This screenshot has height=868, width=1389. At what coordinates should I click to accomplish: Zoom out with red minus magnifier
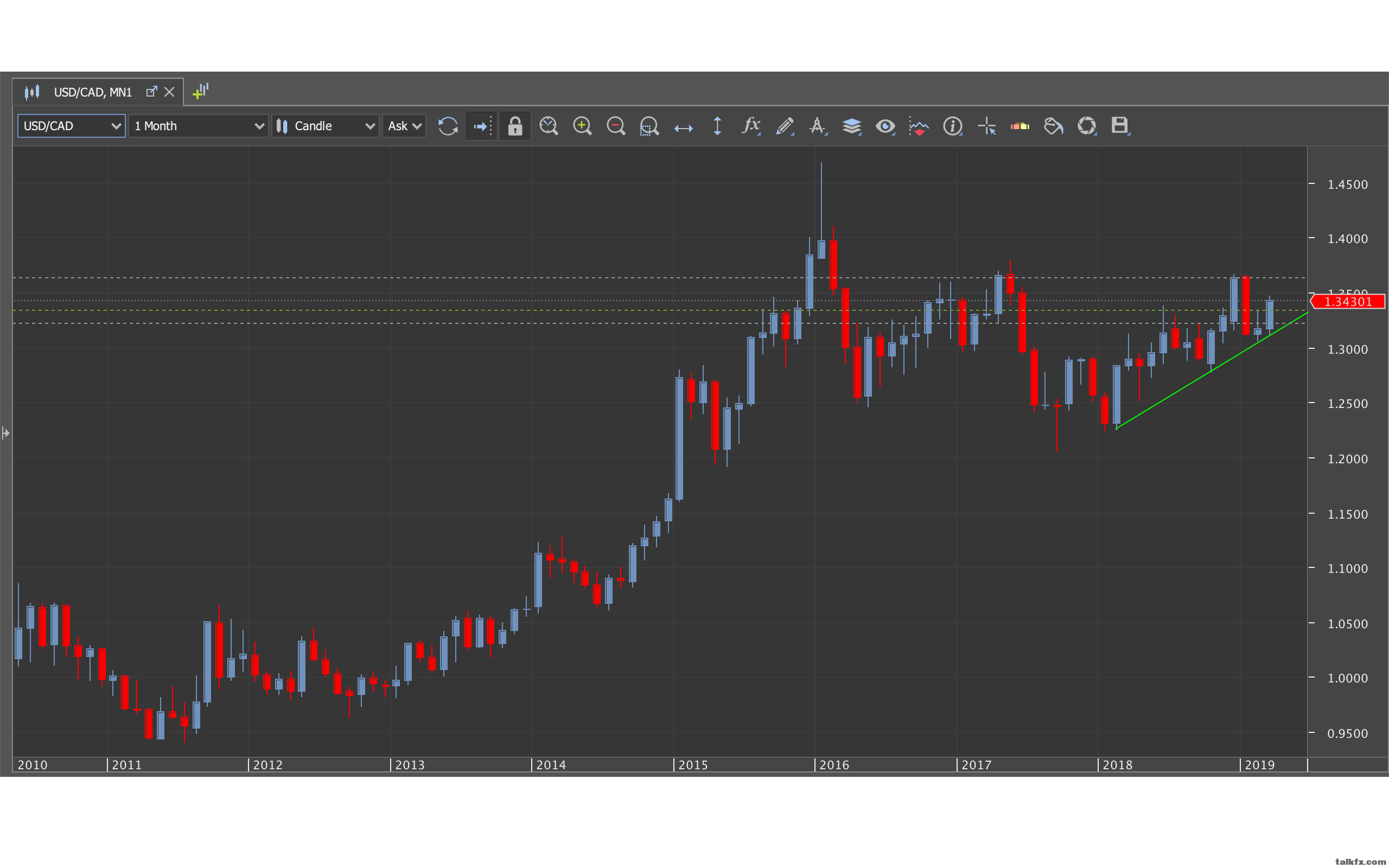(x=616, y=126)
